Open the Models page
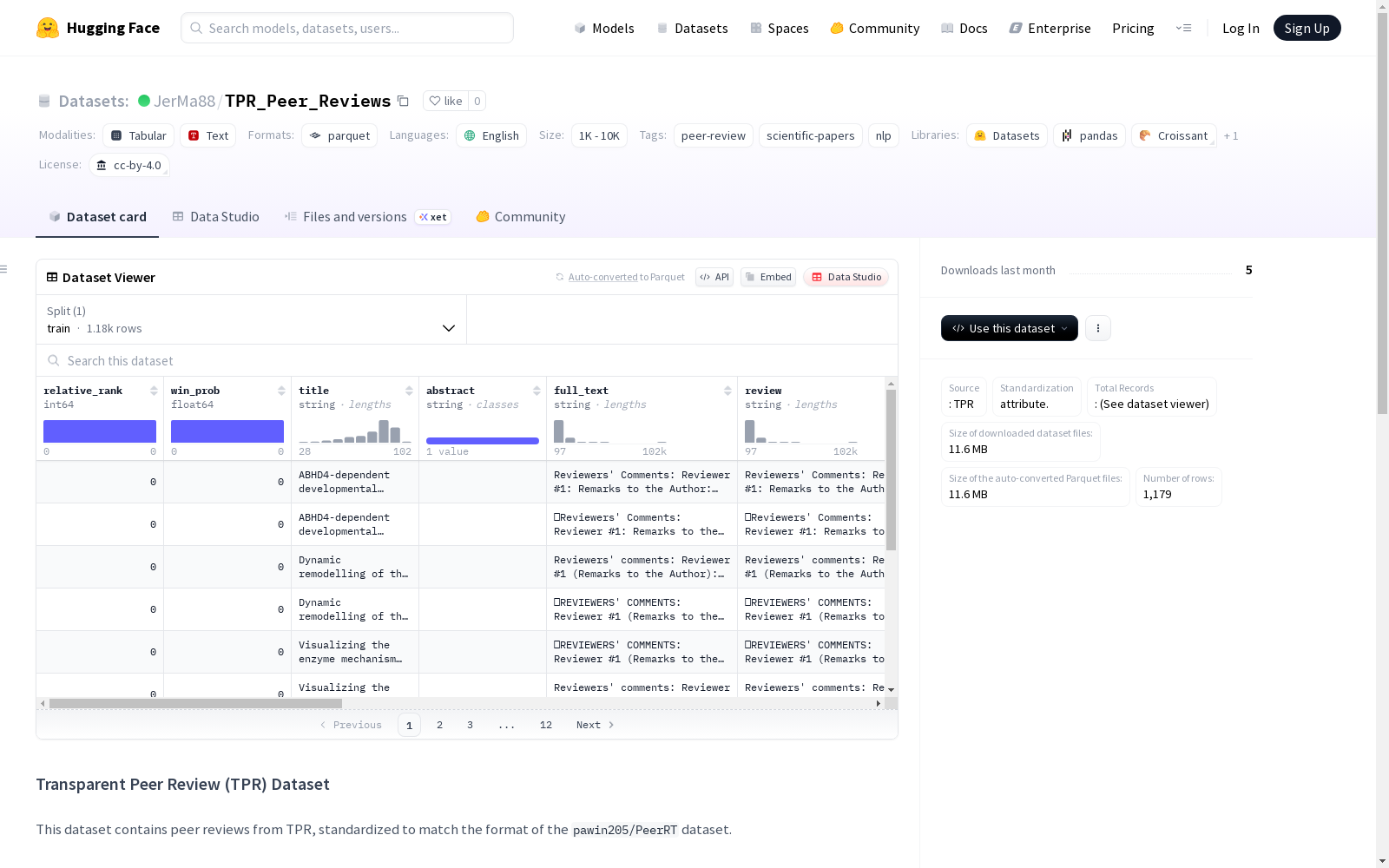Viewport: 1389px width, 868px height. point(604,28)
